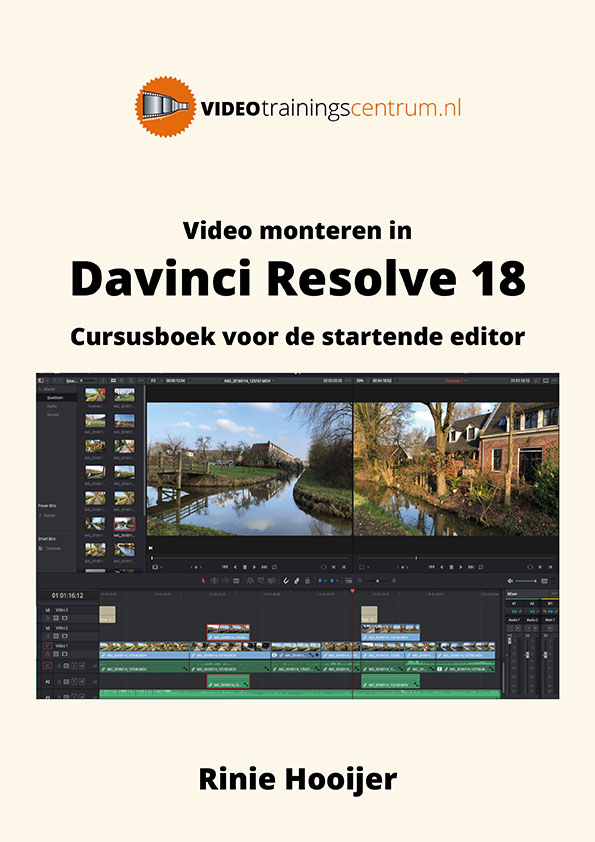
Task: Click the red-outlined selected clip thumbnail
Action: 124,524
